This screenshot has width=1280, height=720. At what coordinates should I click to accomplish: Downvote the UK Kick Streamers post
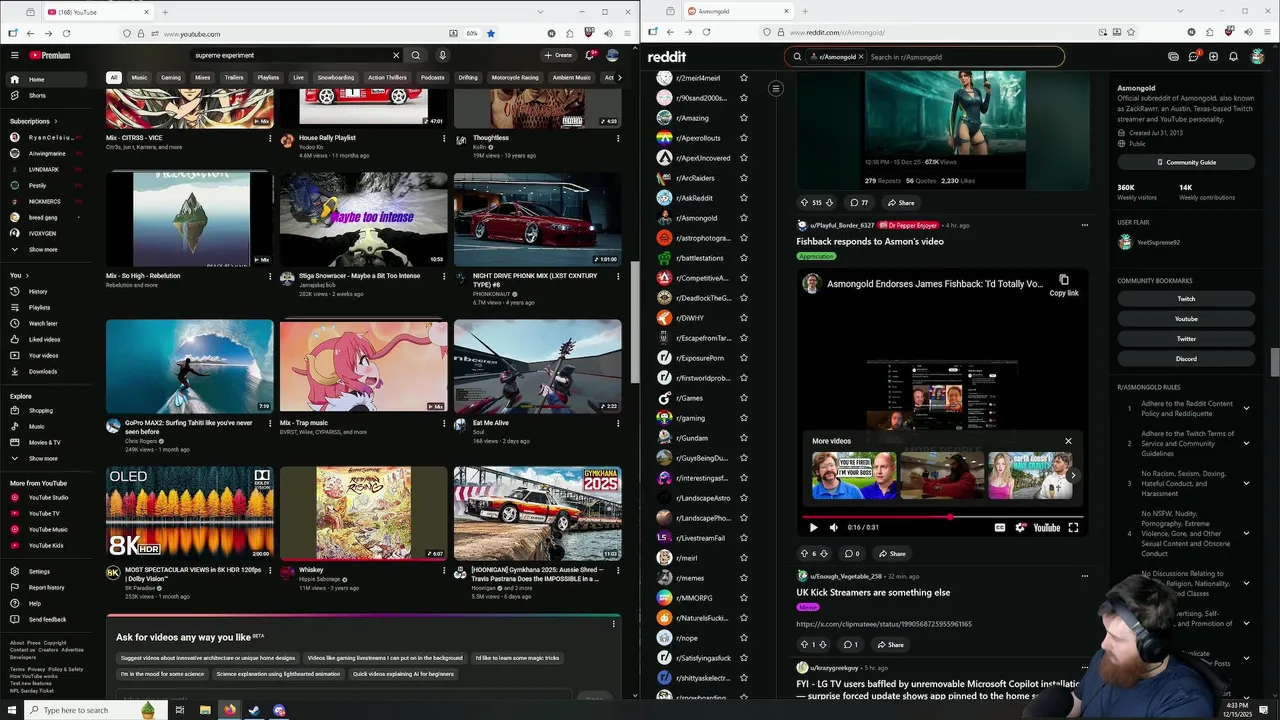[823, 644]
